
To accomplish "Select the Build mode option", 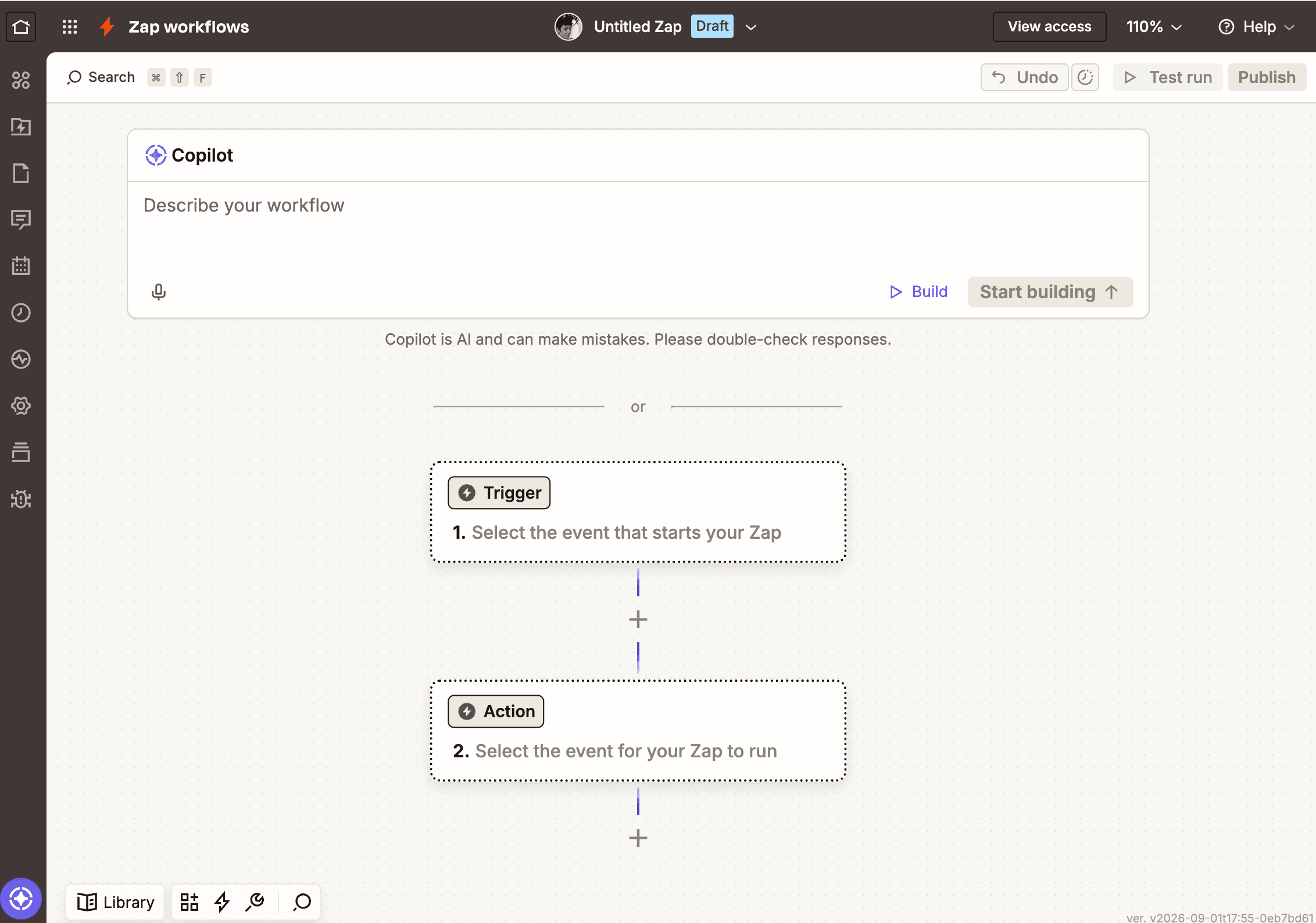I will [x=919, y=292].
